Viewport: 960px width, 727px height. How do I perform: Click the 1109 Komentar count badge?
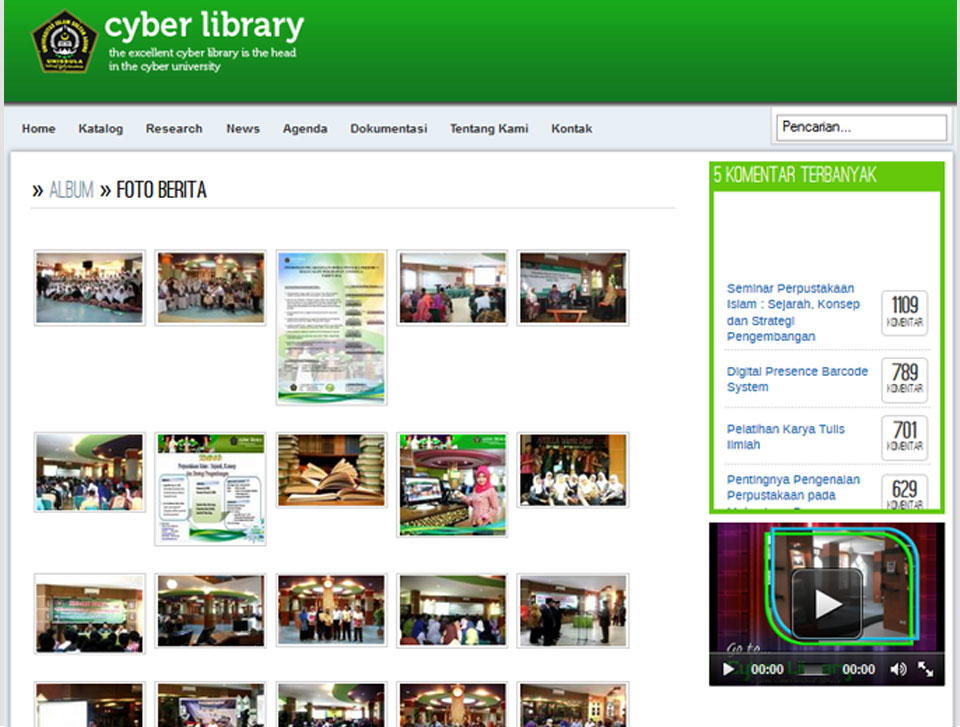point(904,313)
